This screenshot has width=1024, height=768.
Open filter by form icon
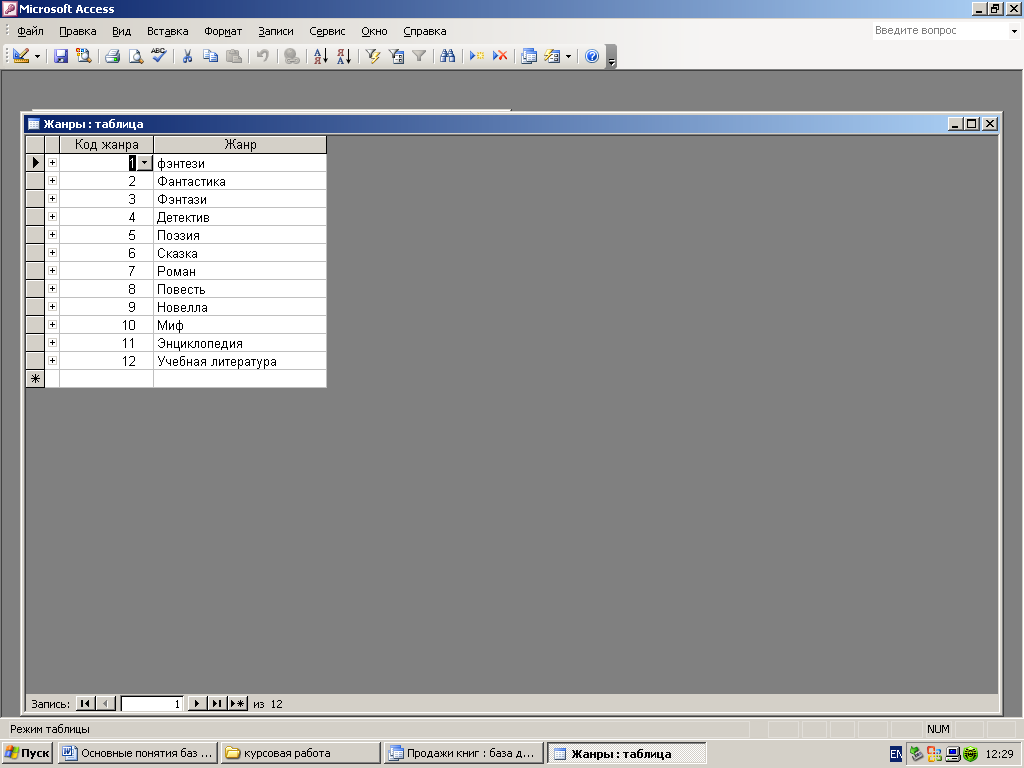(396, 56)
